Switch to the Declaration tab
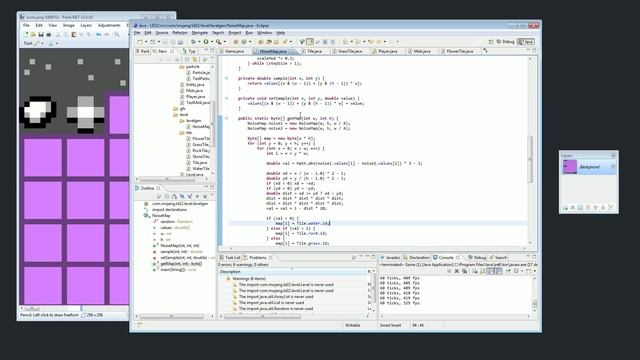The width and height of the screenshot is (640, 360). (416, 258)
